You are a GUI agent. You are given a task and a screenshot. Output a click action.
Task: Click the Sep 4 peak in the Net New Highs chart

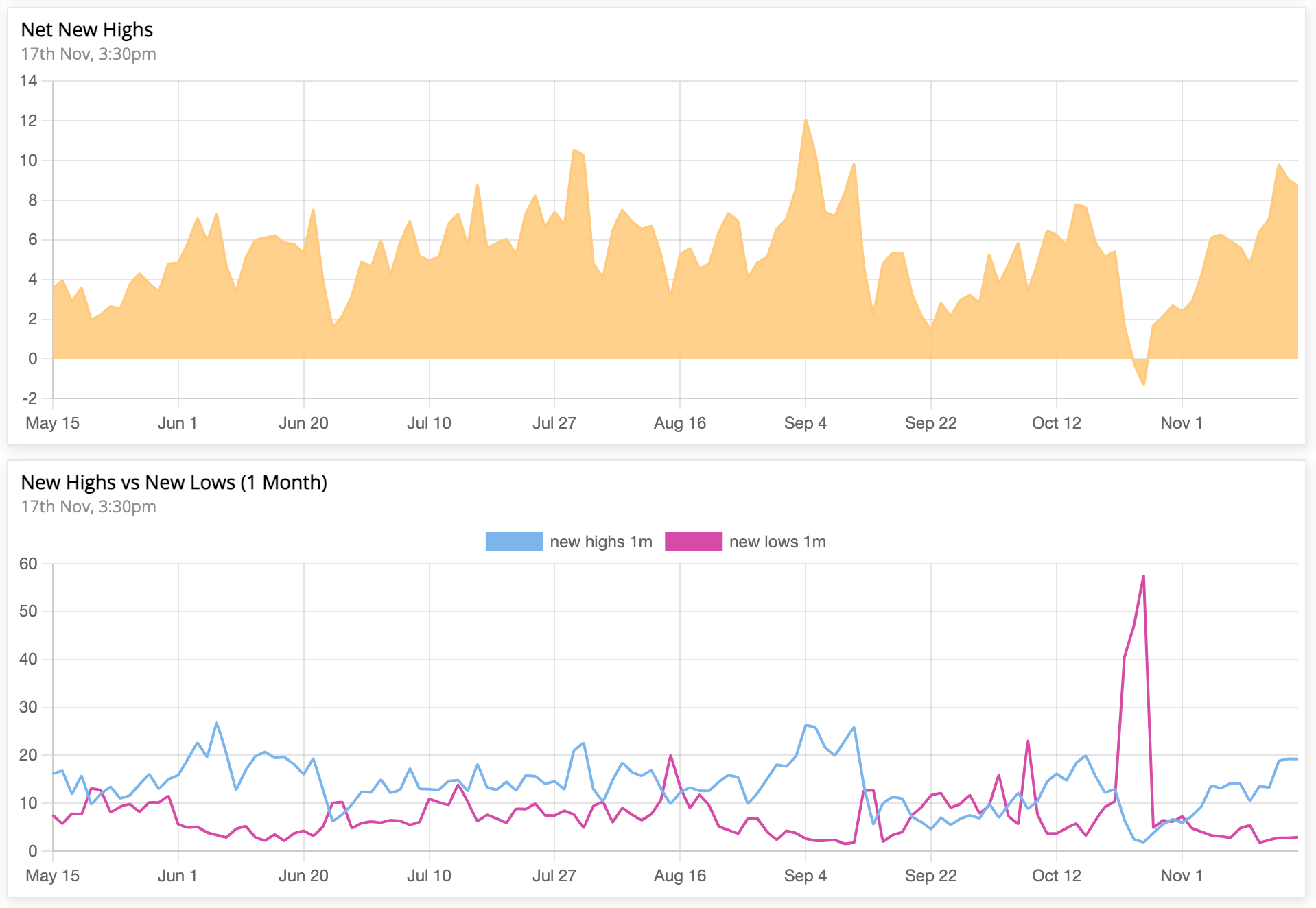(x=806, y=120)
